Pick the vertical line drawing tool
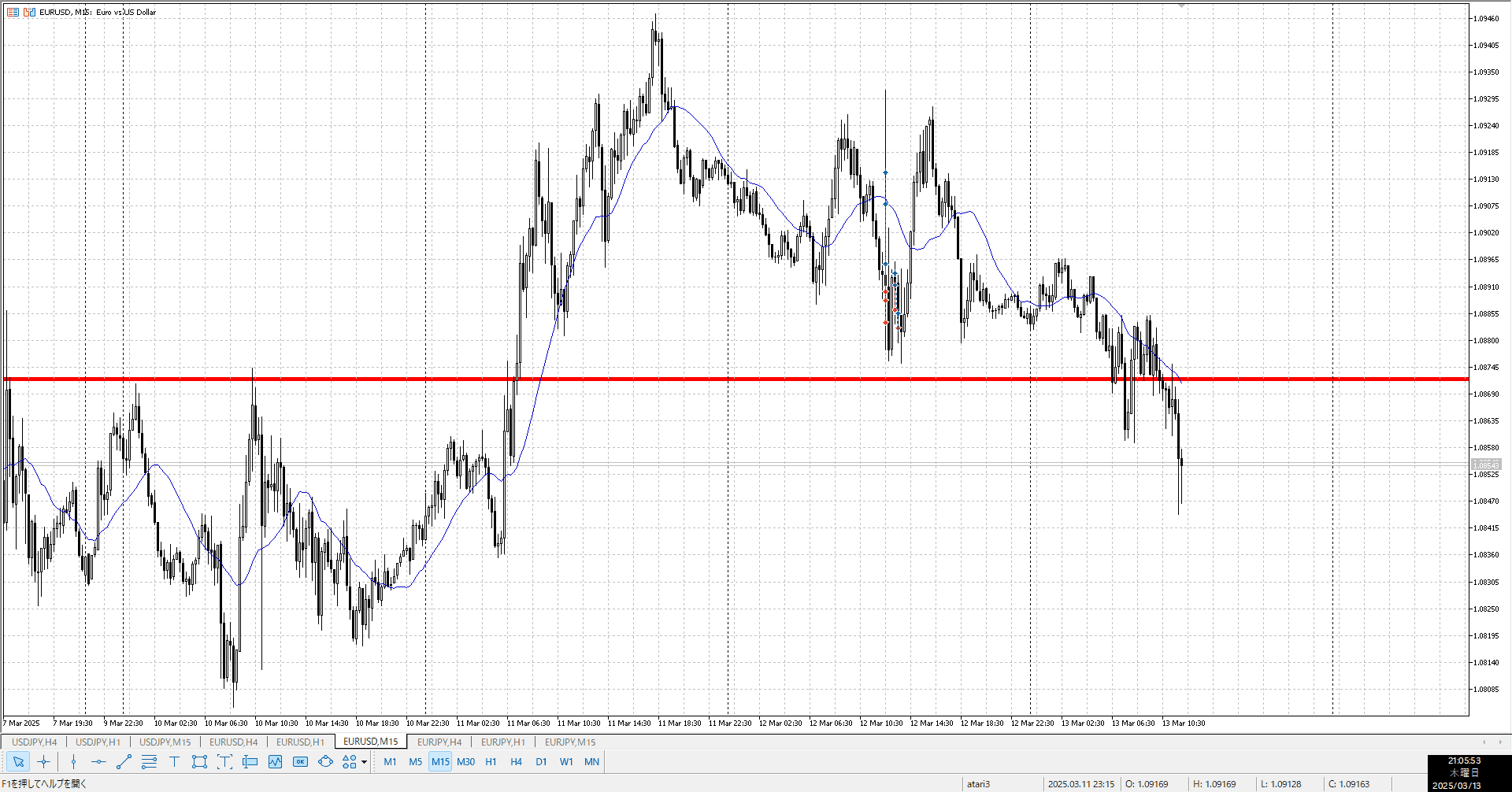This screenshot has height=792, width=1512. [x=73, y=761]
